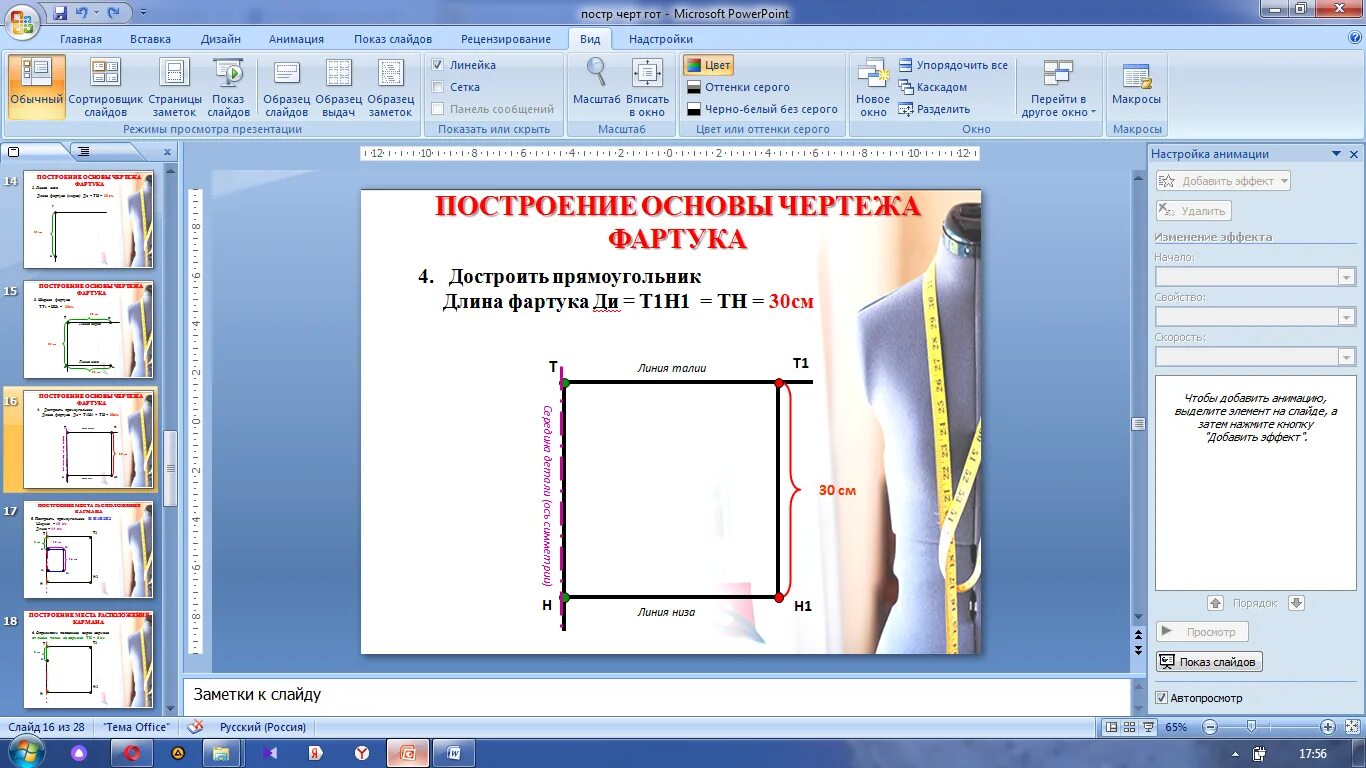Click zoom level 65% in status bar
Viewport: 1366px width, 768px height.
tap(1176, 727)
